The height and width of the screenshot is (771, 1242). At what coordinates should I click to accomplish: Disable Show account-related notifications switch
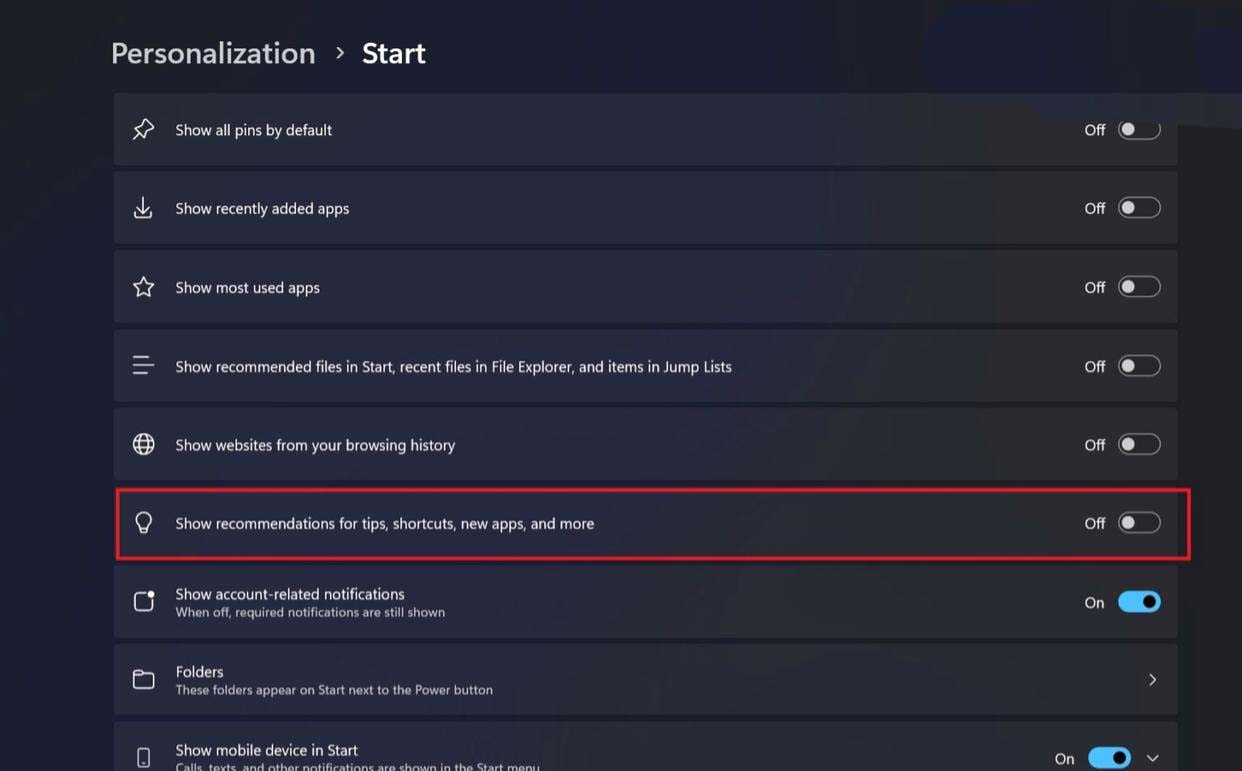tap(1139, 602)
